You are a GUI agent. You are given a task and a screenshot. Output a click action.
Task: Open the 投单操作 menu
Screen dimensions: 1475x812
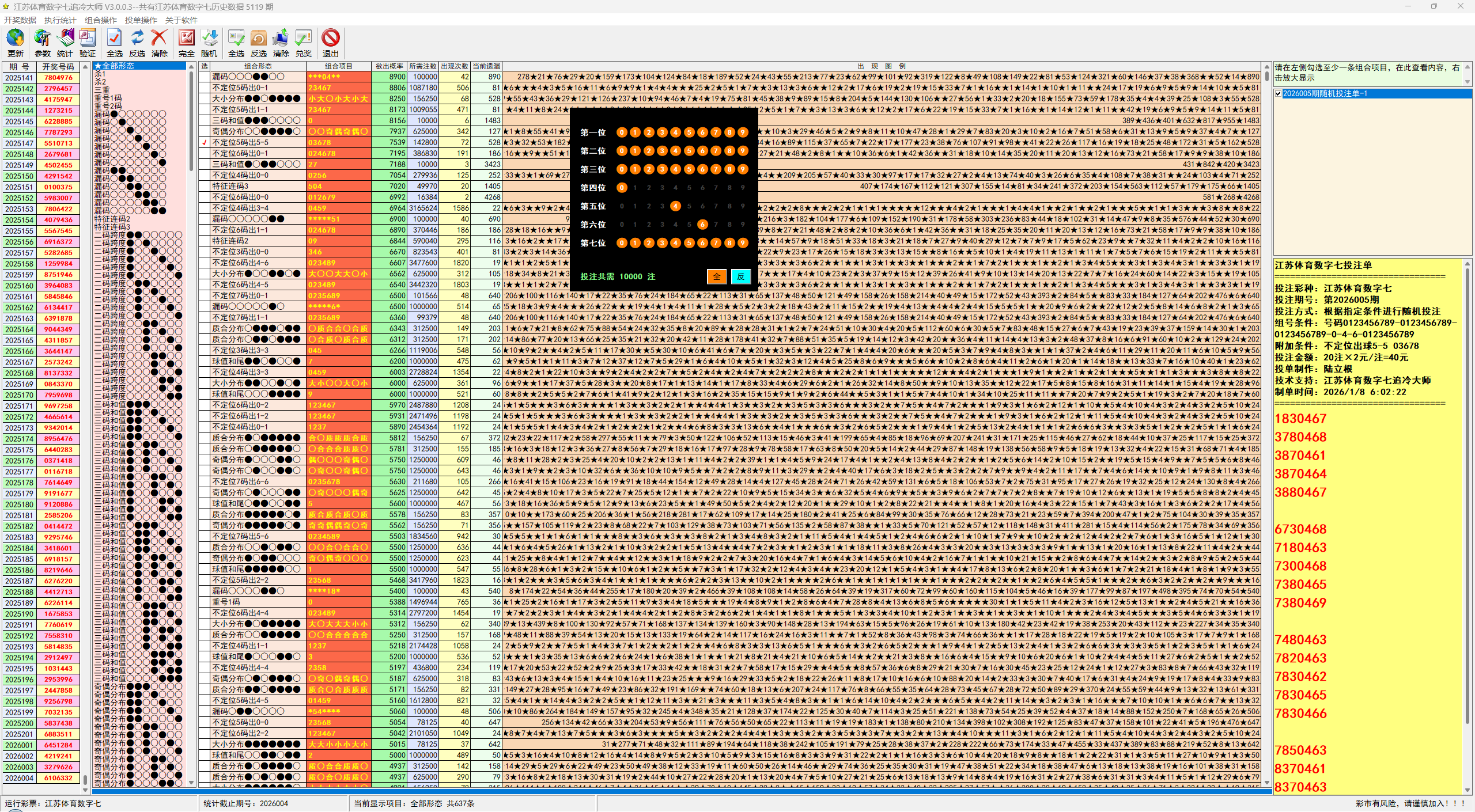141,20
